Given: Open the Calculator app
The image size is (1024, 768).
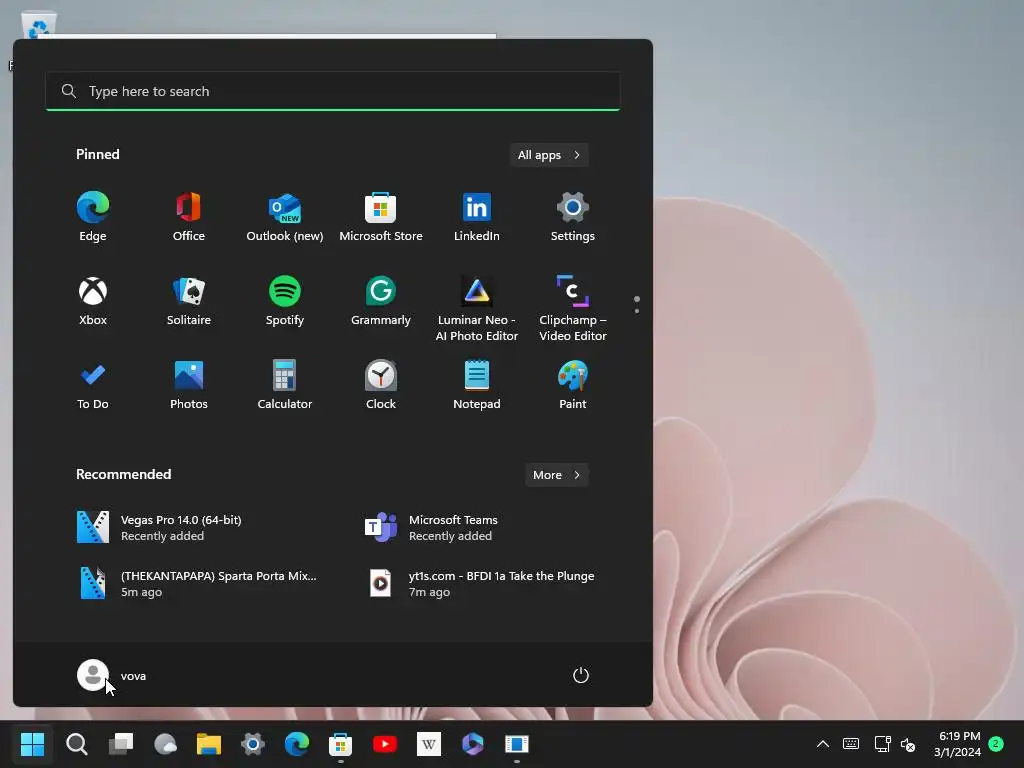Looking at the screenshot, I should point(285,385).
